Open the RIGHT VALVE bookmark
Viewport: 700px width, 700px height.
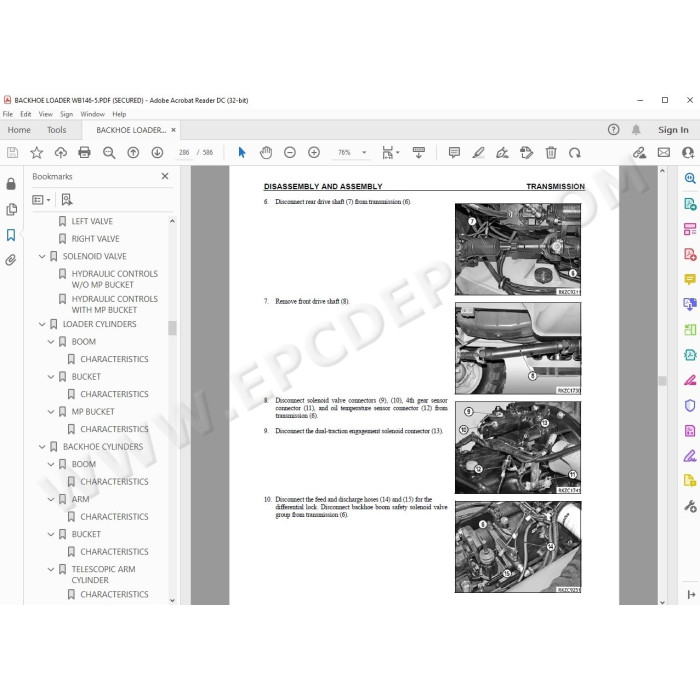pos(96,239)
